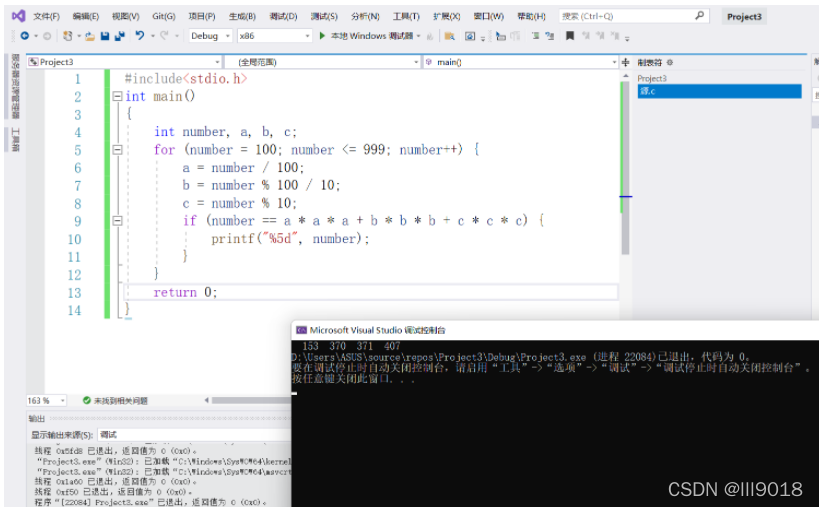The image size is (819, 507).
Task: Click the Project3 group label in tab list
Action: (x=652, y=78)
